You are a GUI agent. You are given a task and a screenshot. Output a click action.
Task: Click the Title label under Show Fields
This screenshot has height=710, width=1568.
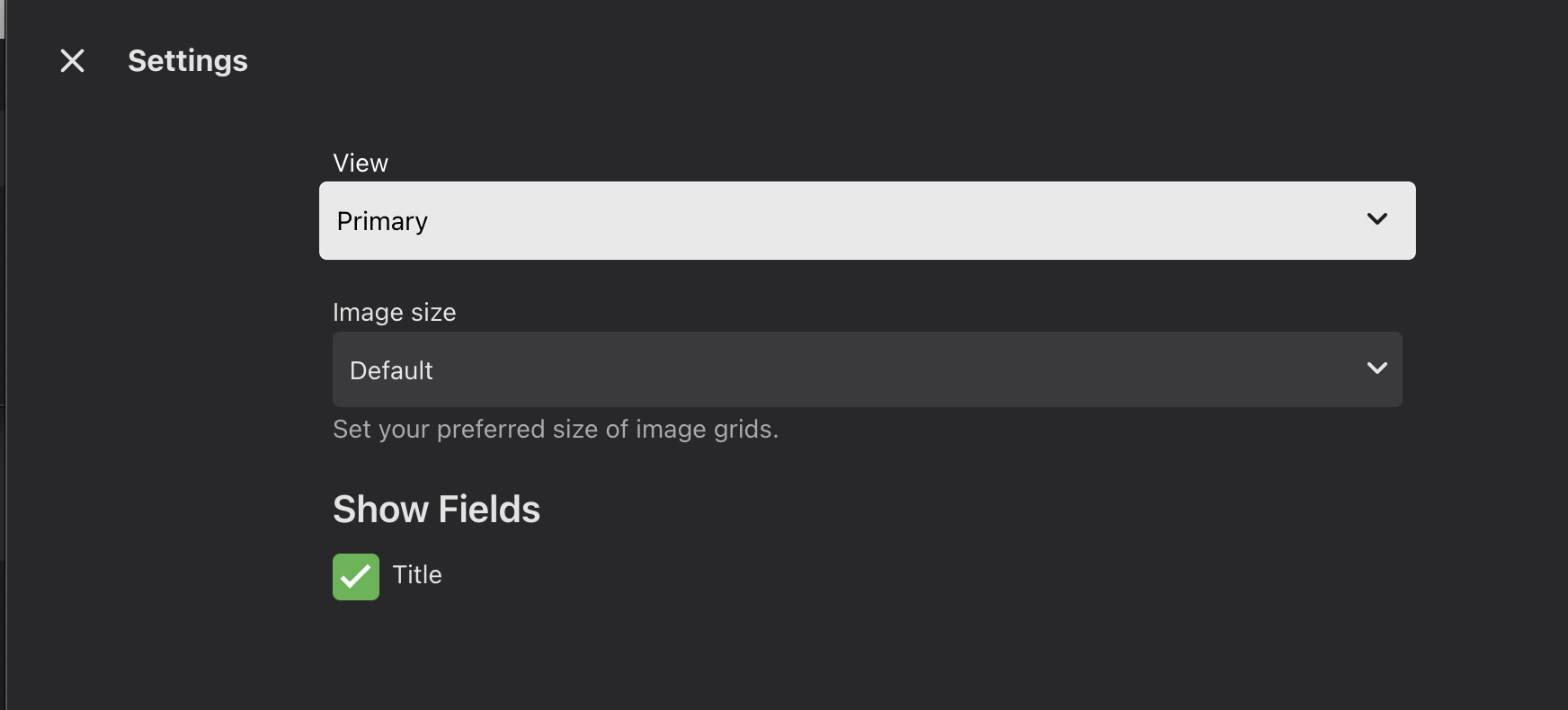point(417,575)
